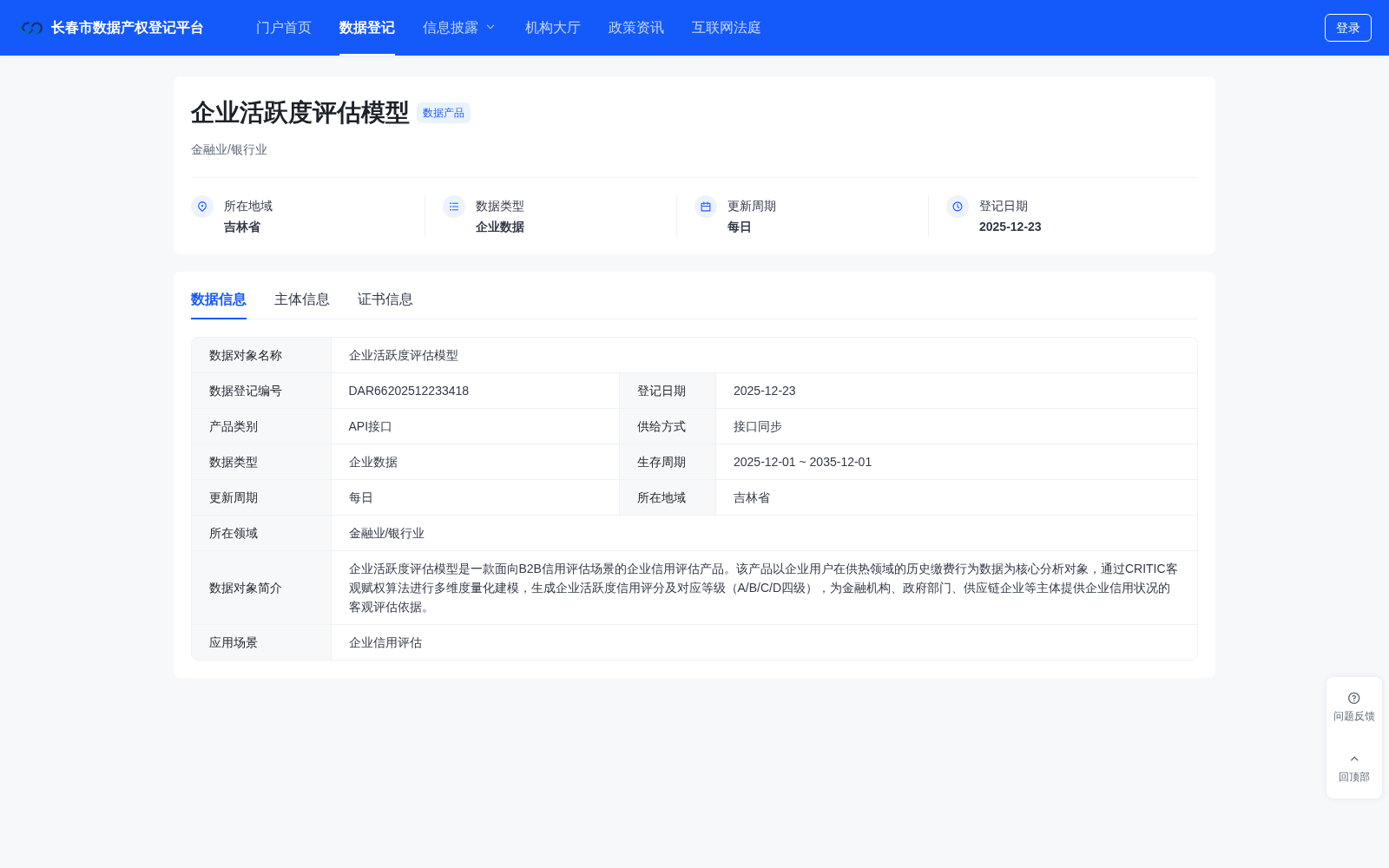Click the 生存周期 label cell
Viewport: 1389px width, 868px height.
click(x=662, y=462)
